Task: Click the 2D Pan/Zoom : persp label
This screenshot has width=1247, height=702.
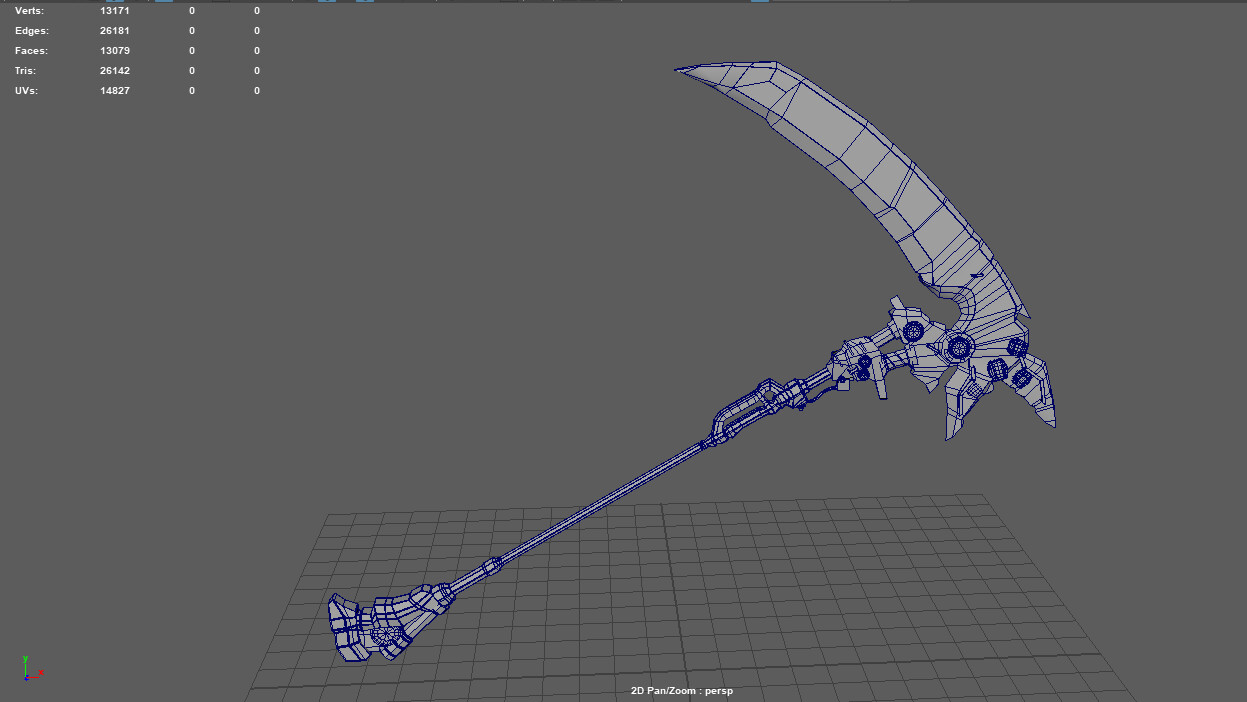Action: pos(681,690)
